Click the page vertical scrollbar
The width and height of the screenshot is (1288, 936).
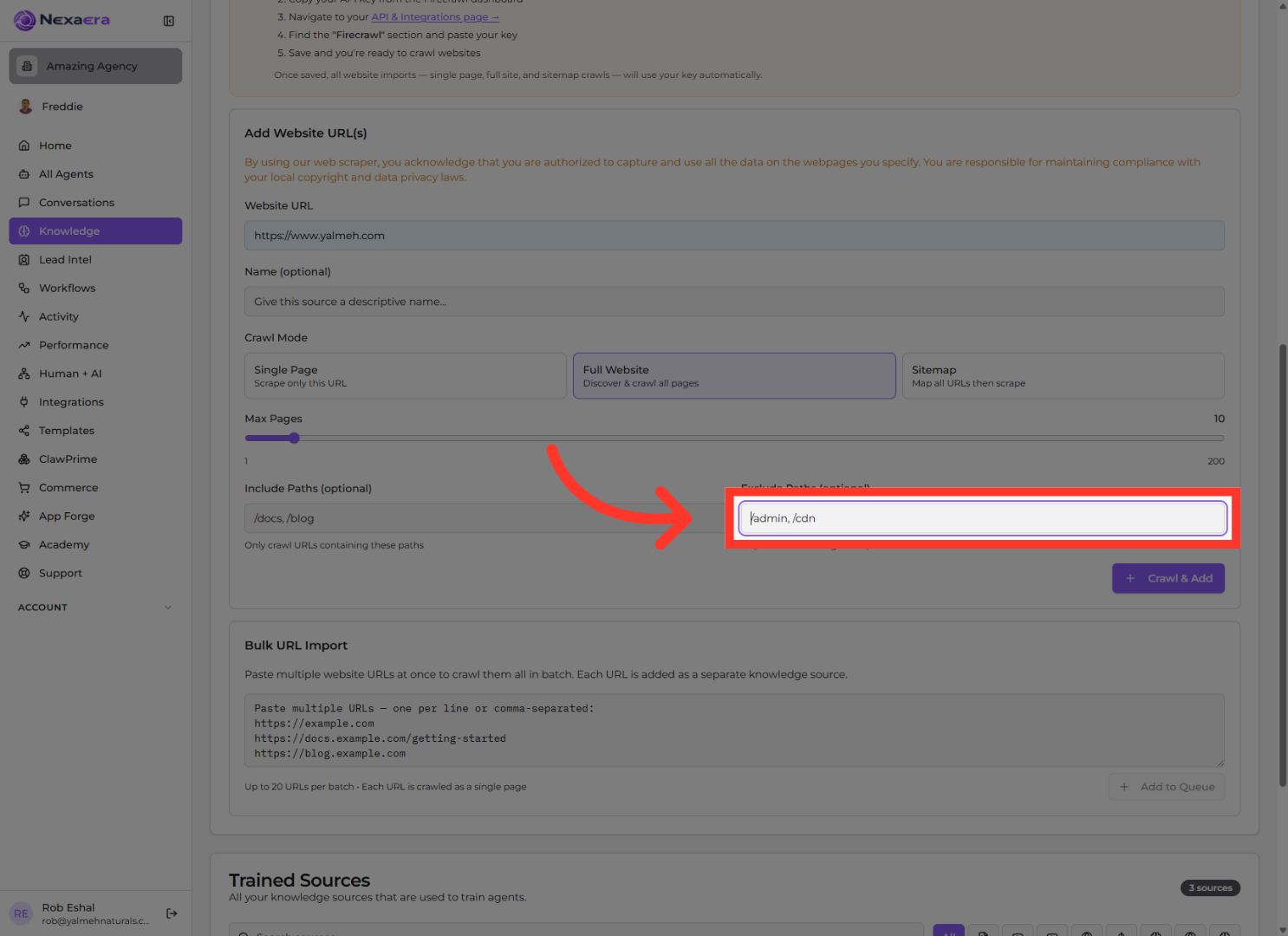(1283, 566)
